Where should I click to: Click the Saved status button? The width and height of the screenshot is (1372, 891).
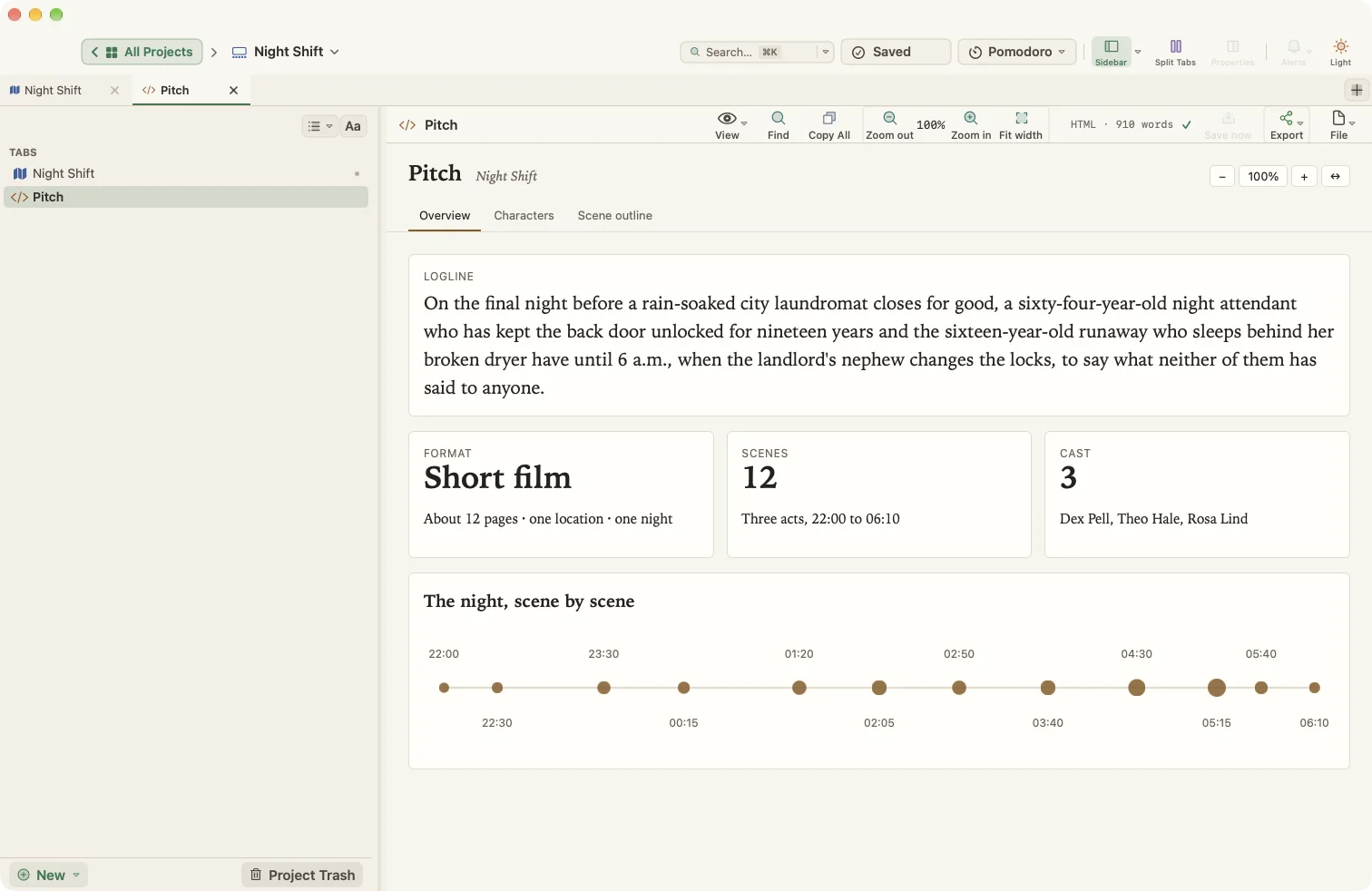point(896,52)
